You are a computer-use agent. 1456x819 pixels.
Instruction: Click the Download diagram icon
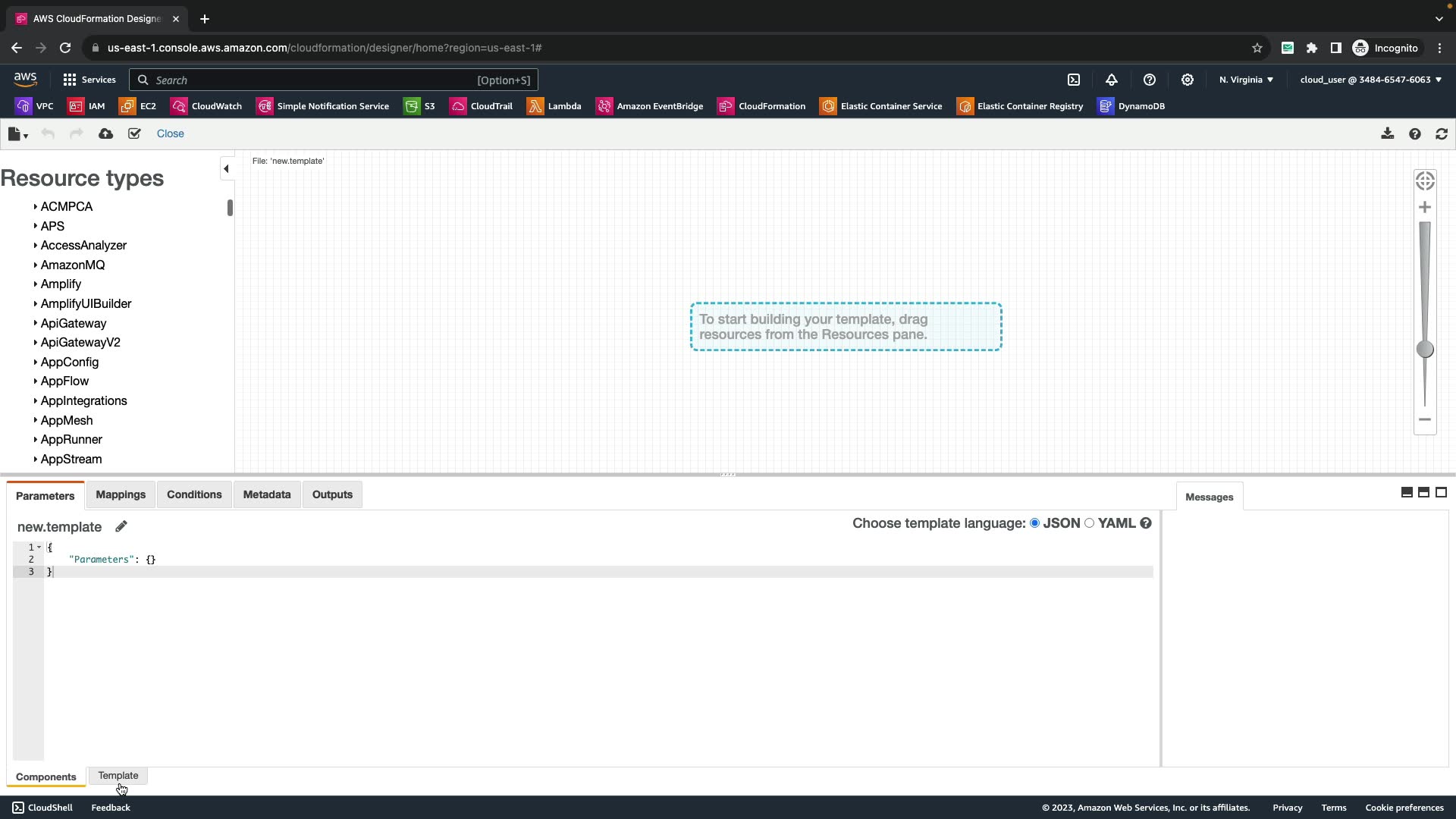pyautogui.click(x=1387, y=134)
